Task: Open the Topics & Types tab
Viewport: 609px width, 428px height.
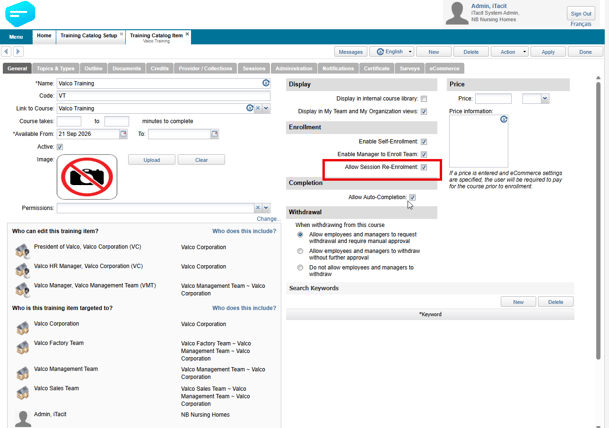Action: coord(56,68)
